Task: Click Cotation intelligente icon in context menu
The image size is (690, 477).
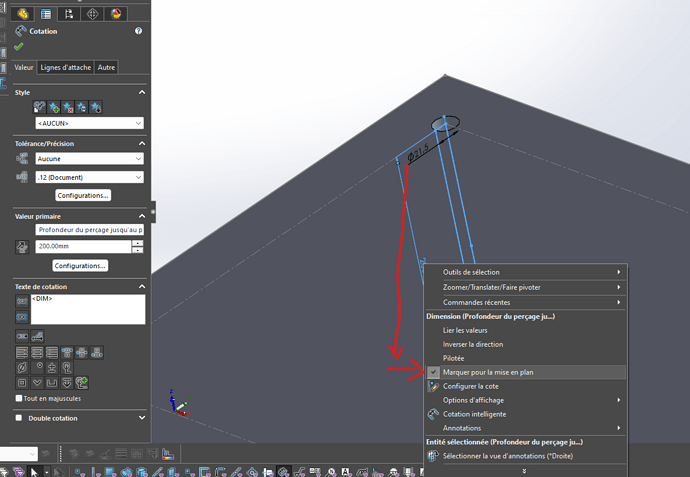Action: pos(433,414)
